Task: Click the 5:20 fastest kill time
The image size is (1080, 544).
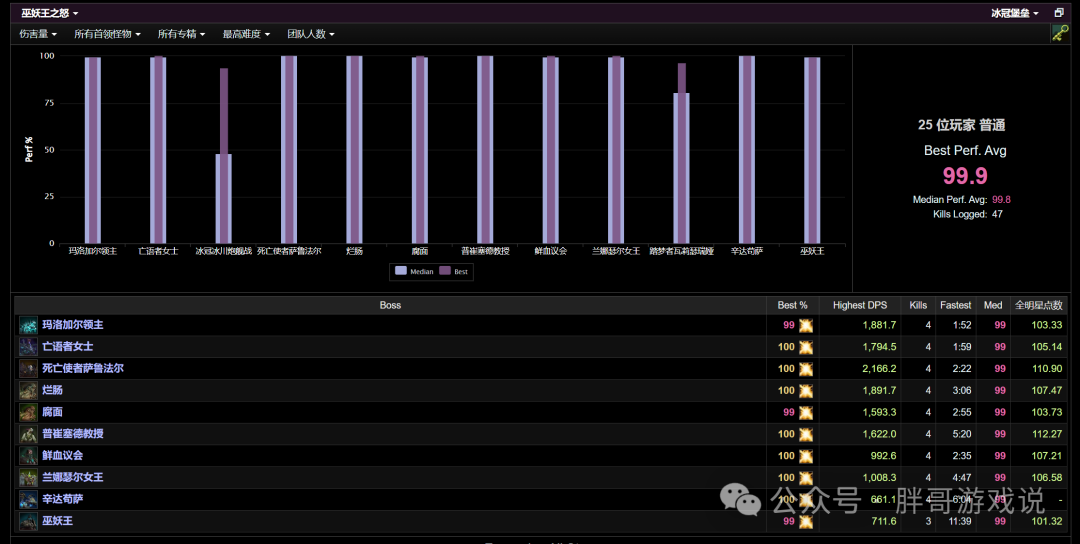Action: [962, 434]
